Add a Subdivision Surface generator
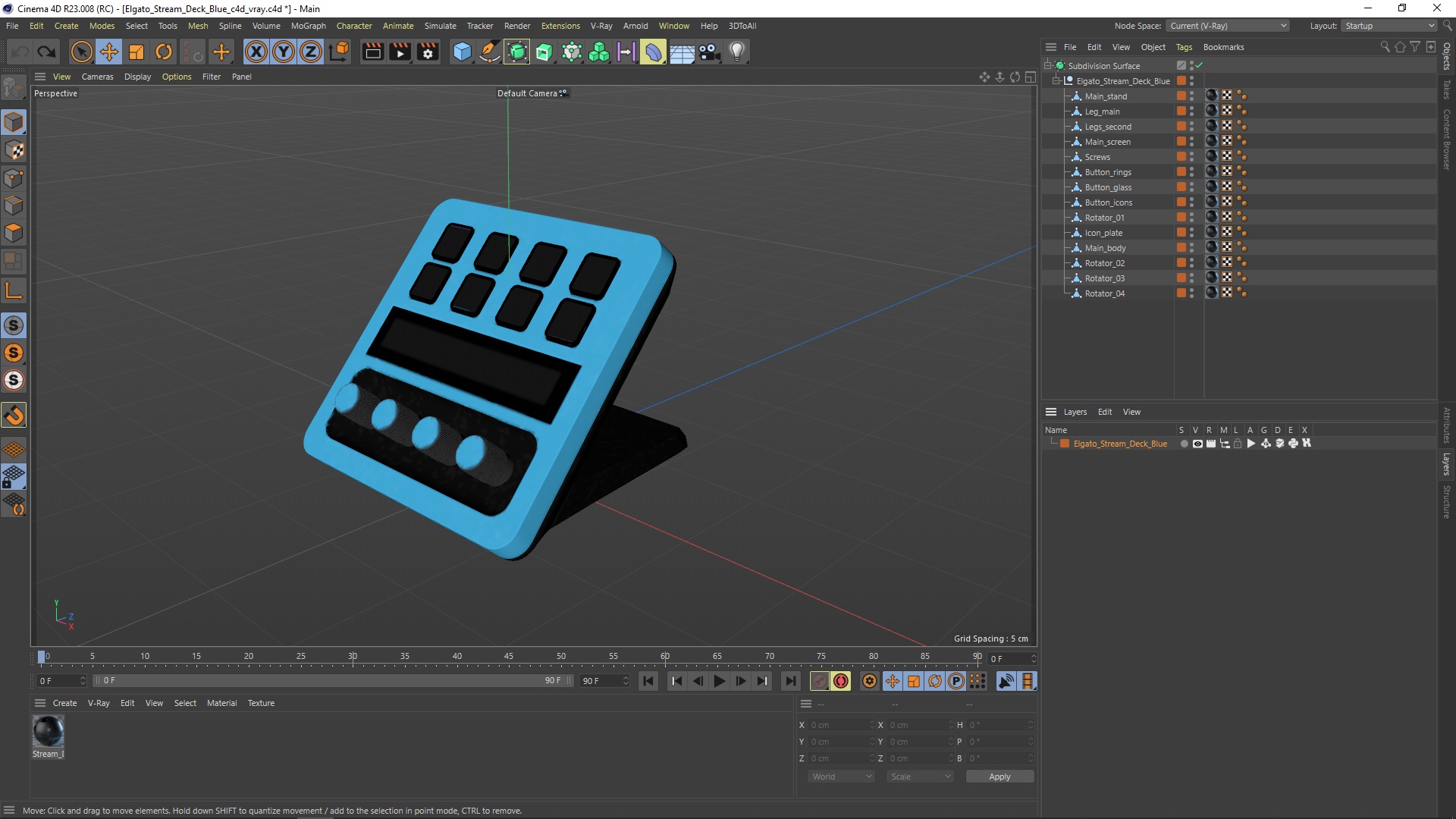Viewport: 1456px width, 819px height. (517, 52)
